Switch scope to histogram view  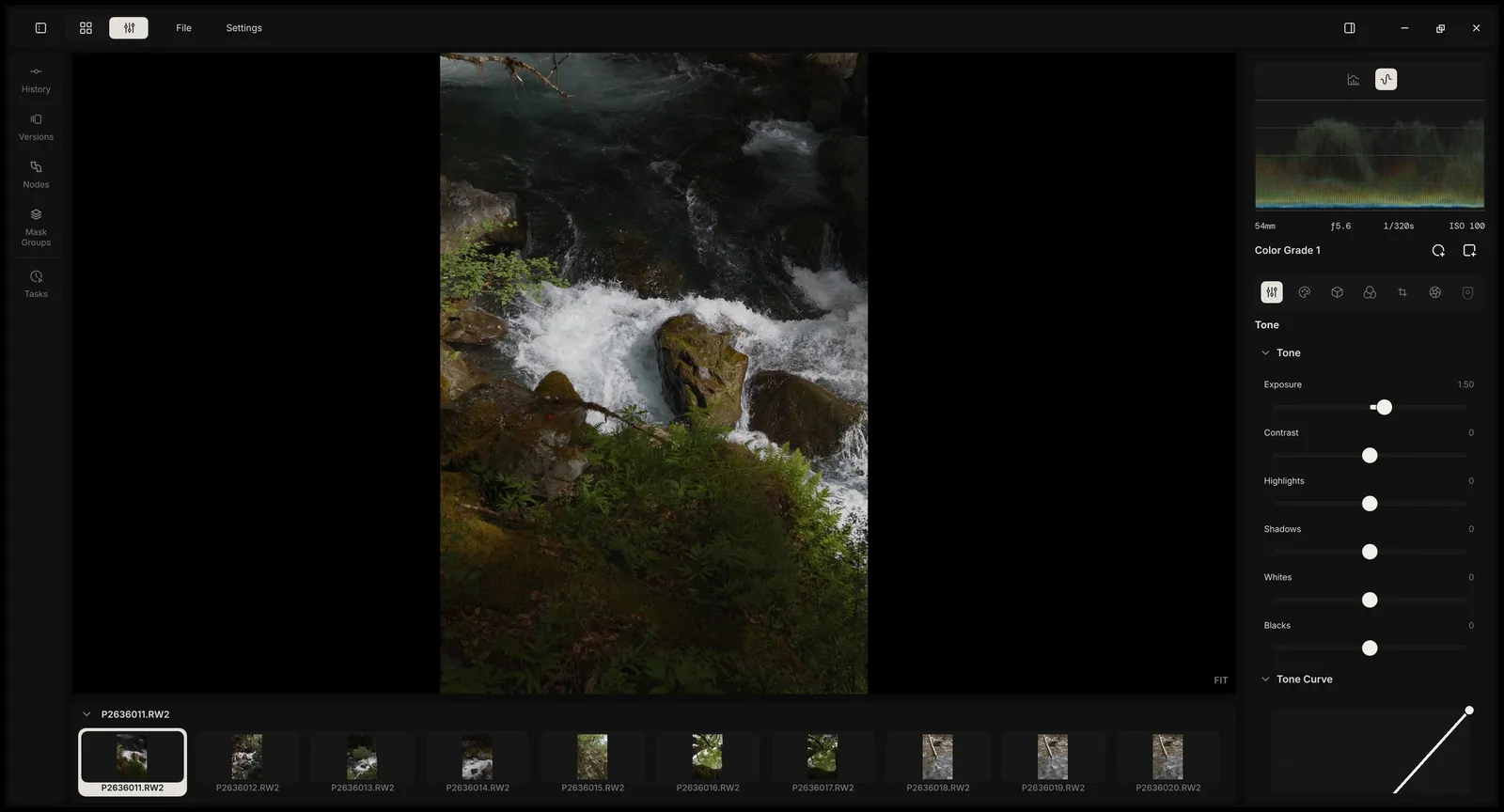[1353, 80]
